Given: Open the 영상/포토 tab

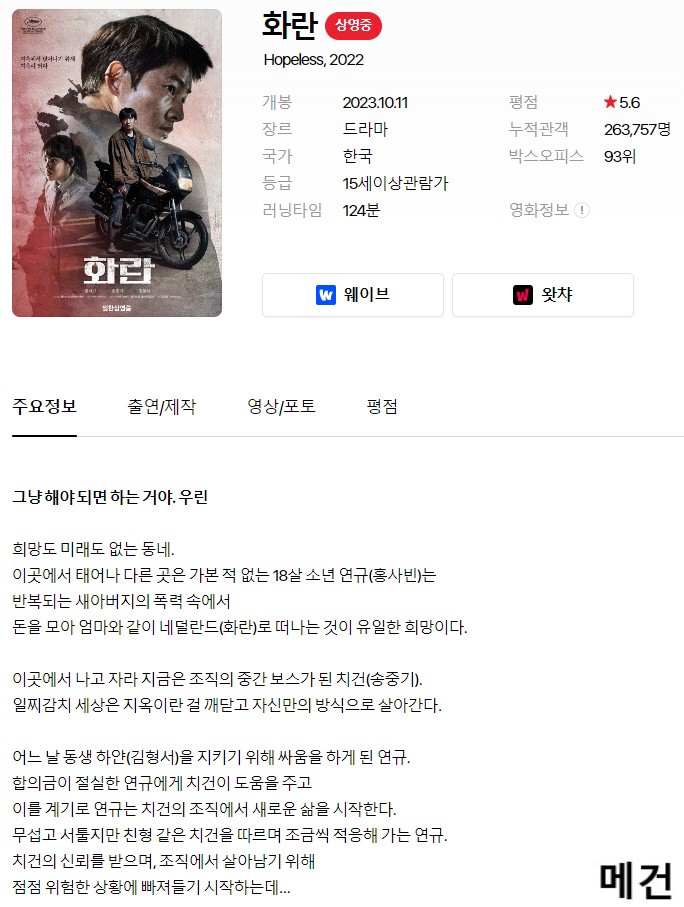Looking at the screenshot, I should point(281,406).
